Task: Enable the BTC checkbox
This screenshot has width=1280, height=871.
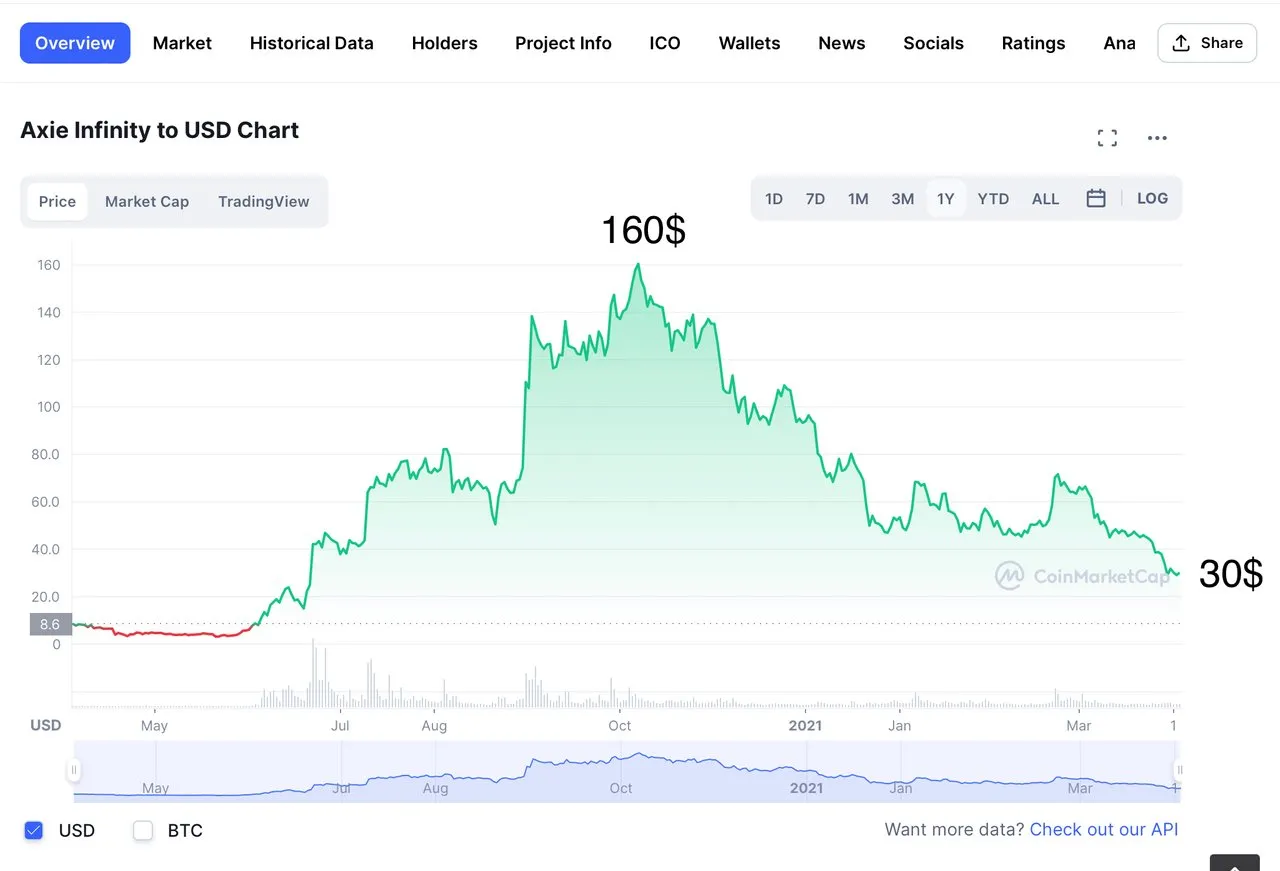Action: point(143,830)
